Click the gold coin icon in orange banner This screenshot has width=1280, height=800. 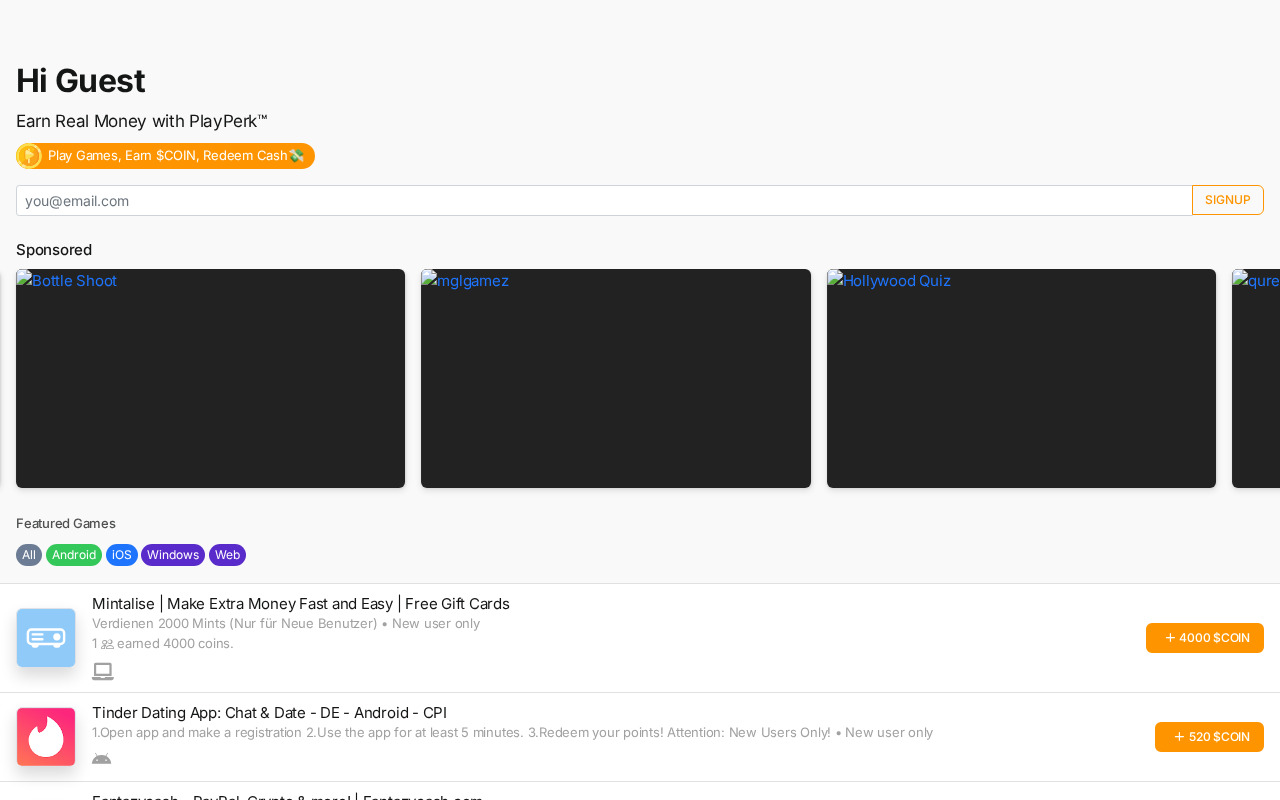29,156
